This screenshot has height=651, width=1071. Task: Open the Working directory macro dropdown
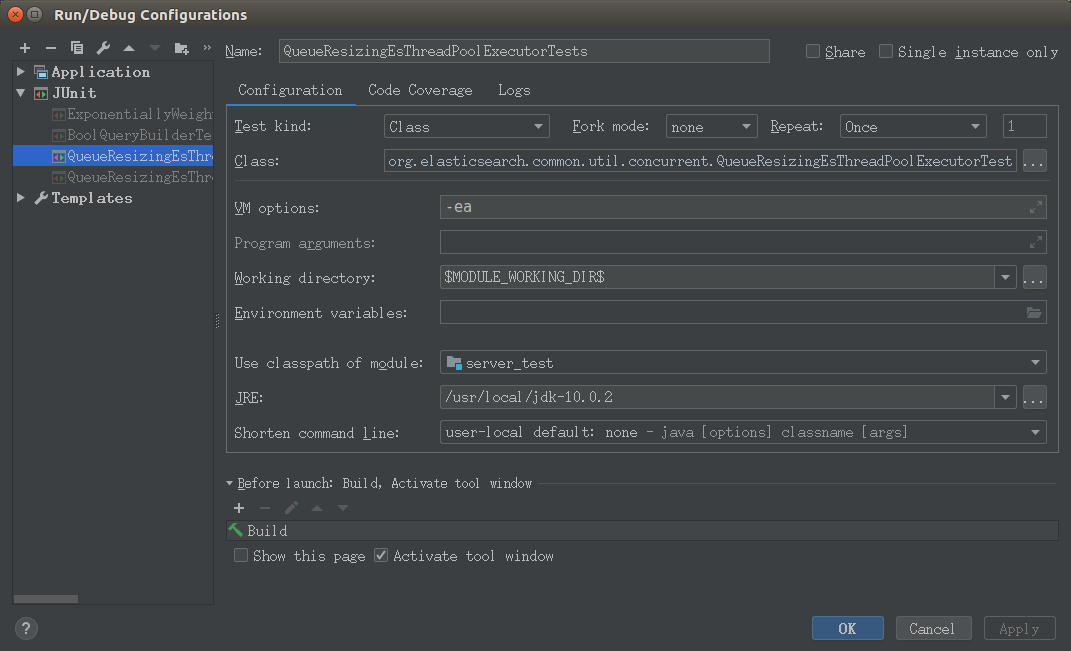click(1005, 277)
